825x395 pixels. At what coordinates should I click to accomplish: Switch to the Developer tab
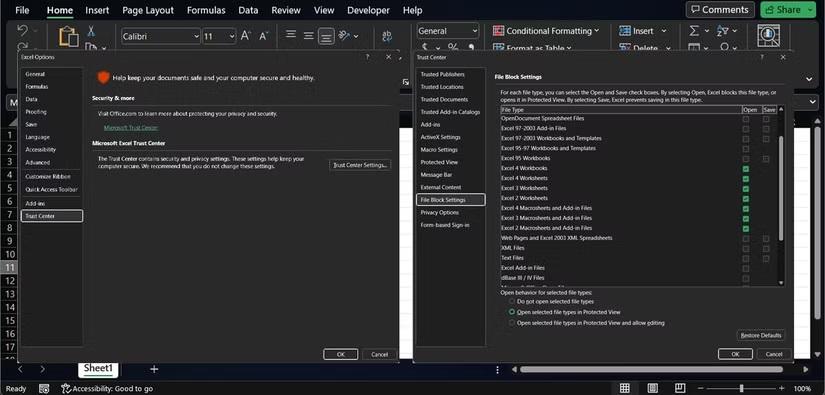coord(368,10)
